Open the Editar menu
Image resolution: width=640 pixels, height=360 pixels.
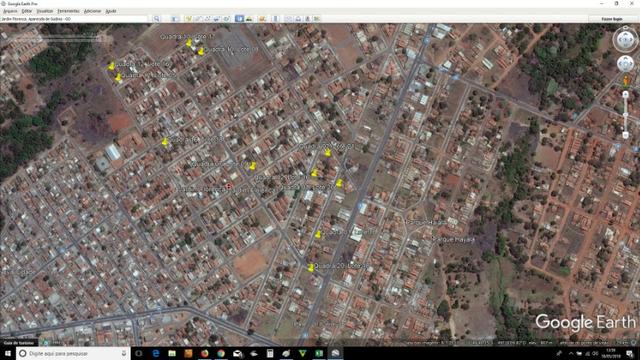click(x=27, y=11)
